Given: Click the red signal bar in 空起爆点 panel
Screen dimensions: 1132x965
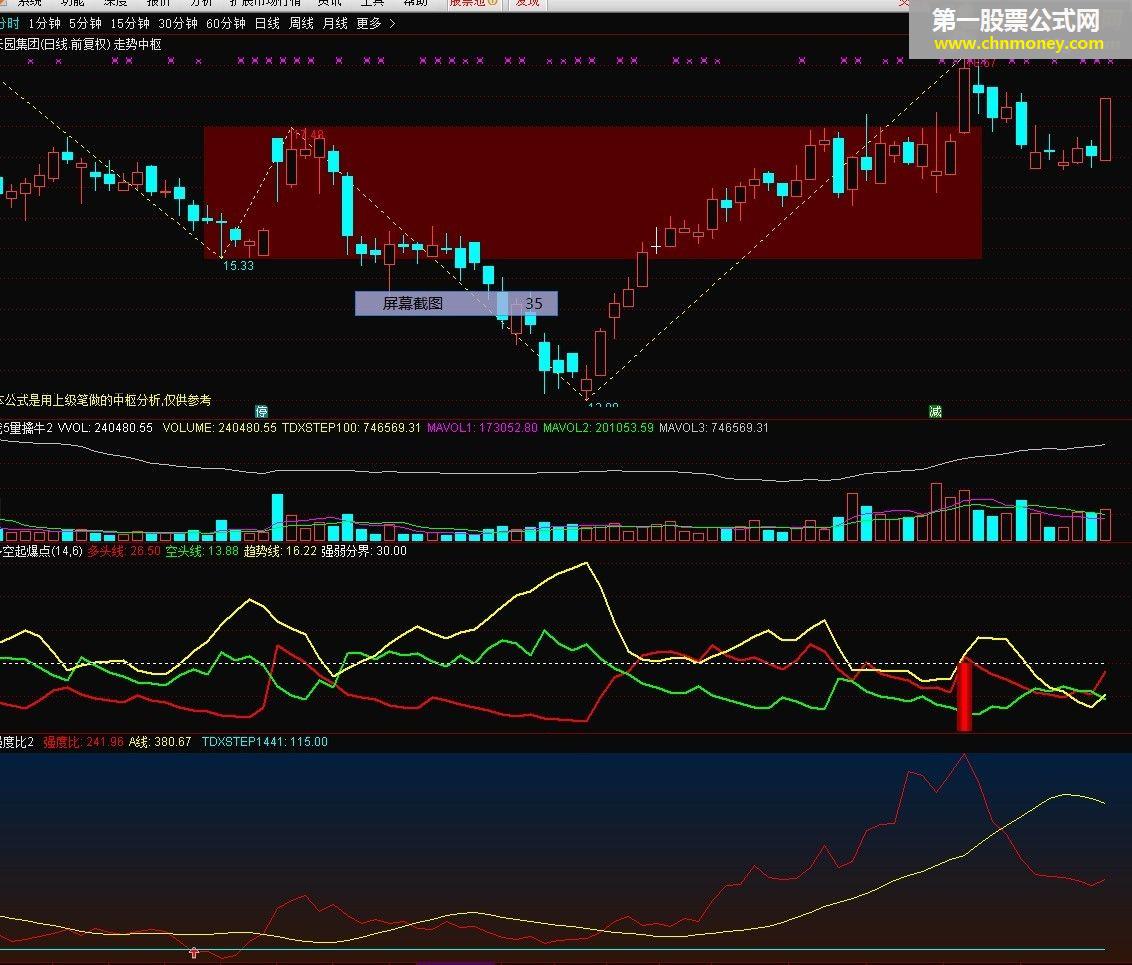Looking at the screenshot, I should tap(964, 696).
